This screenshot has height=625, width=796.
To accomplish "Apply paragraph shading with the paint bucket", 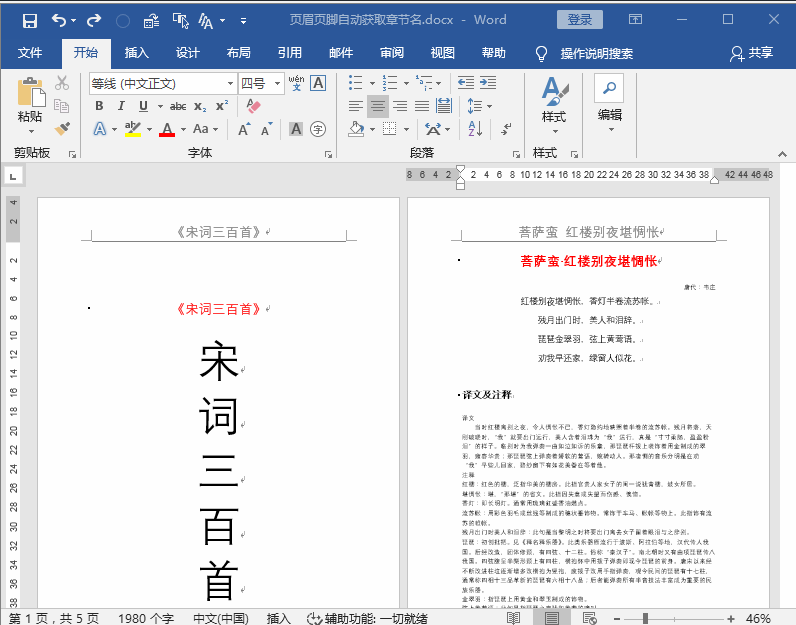I will coord(356,129).
